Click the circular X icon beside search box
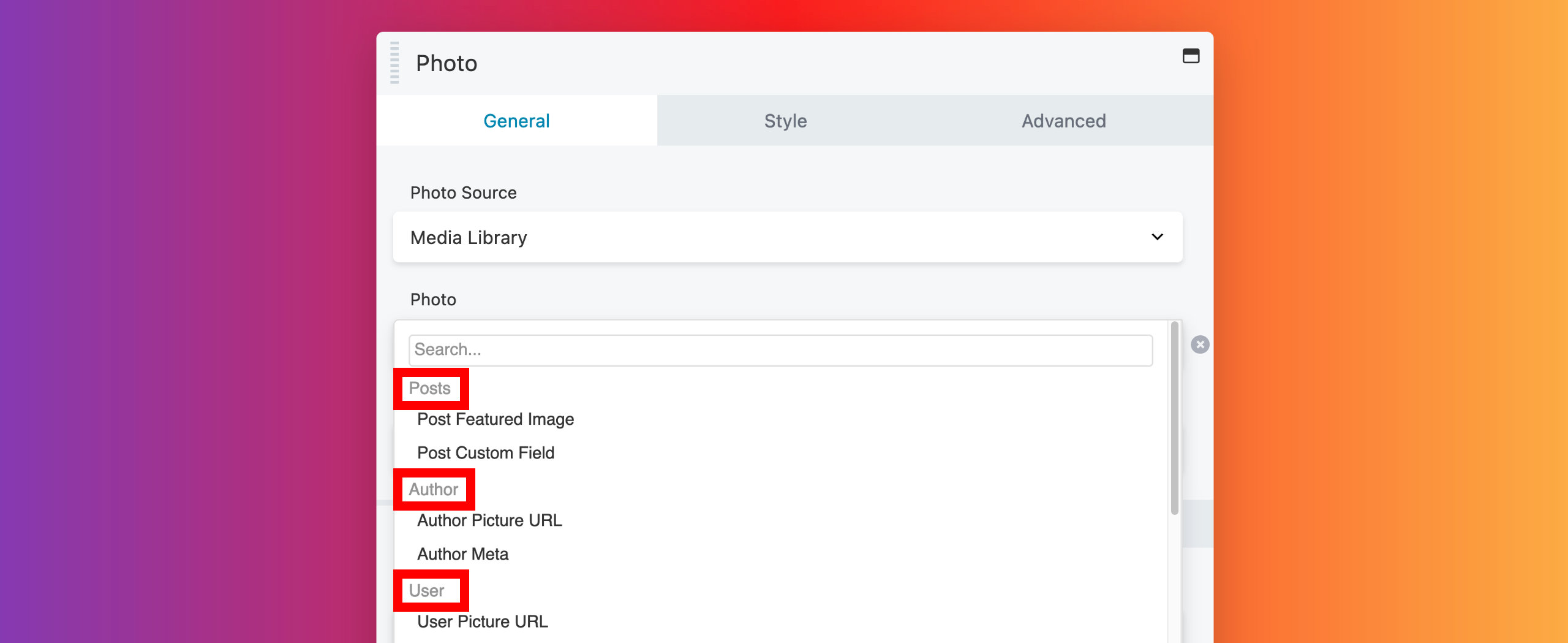Viewport: 1568px width, 643px height. [1199, 344]
